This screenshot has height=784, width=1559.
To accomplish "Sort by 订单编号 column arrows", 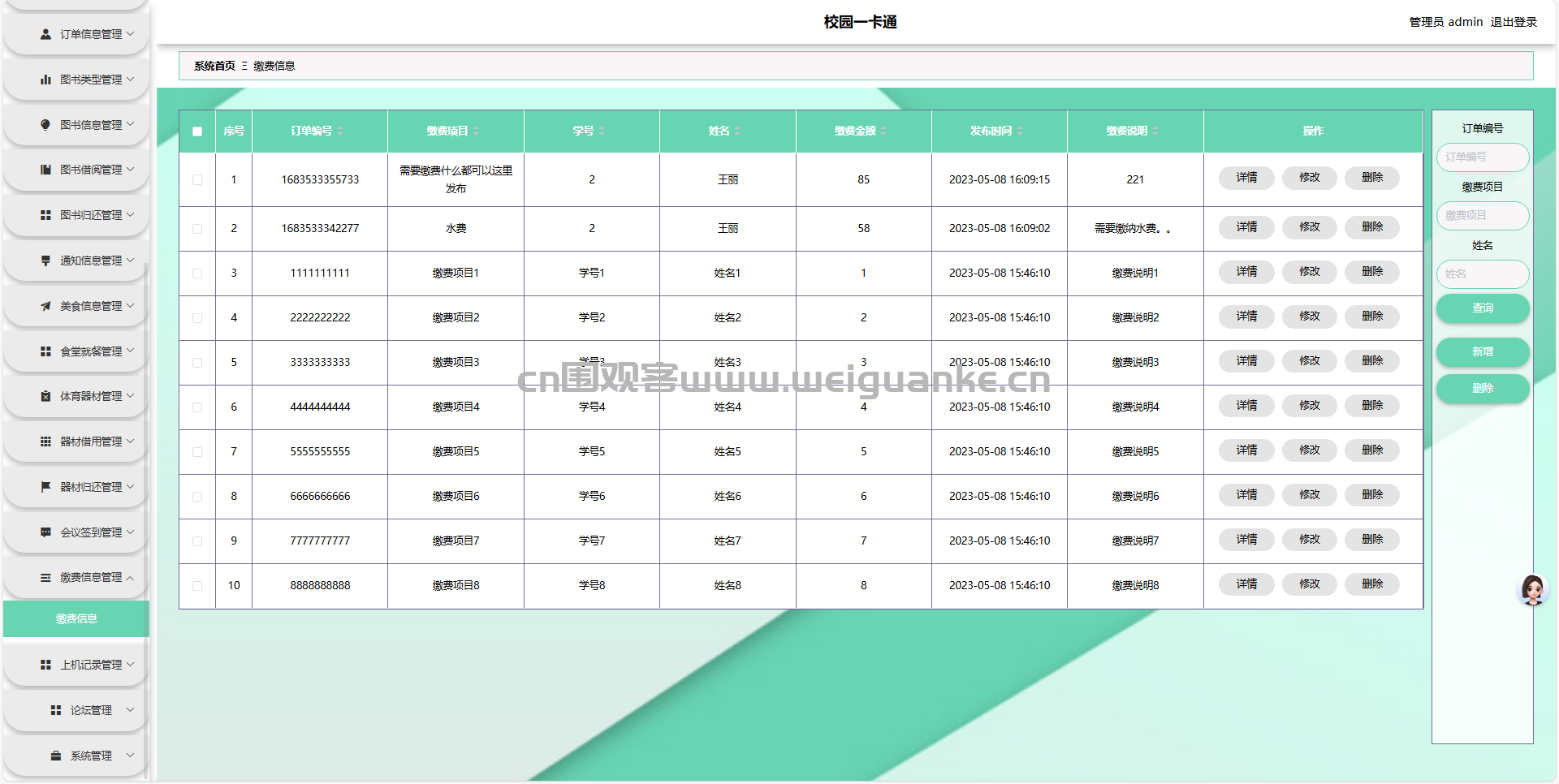I will (340, 131).
